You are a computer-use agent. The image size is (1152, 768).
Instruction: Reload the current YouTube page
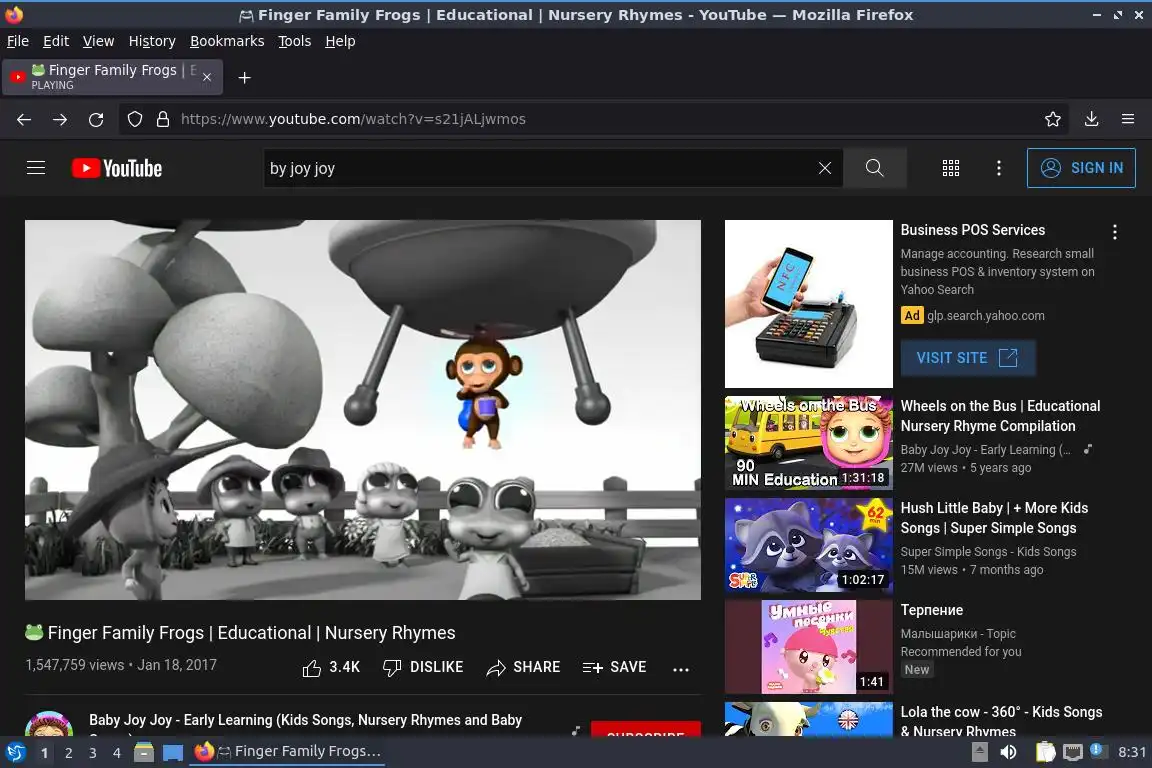coord(96,119)
